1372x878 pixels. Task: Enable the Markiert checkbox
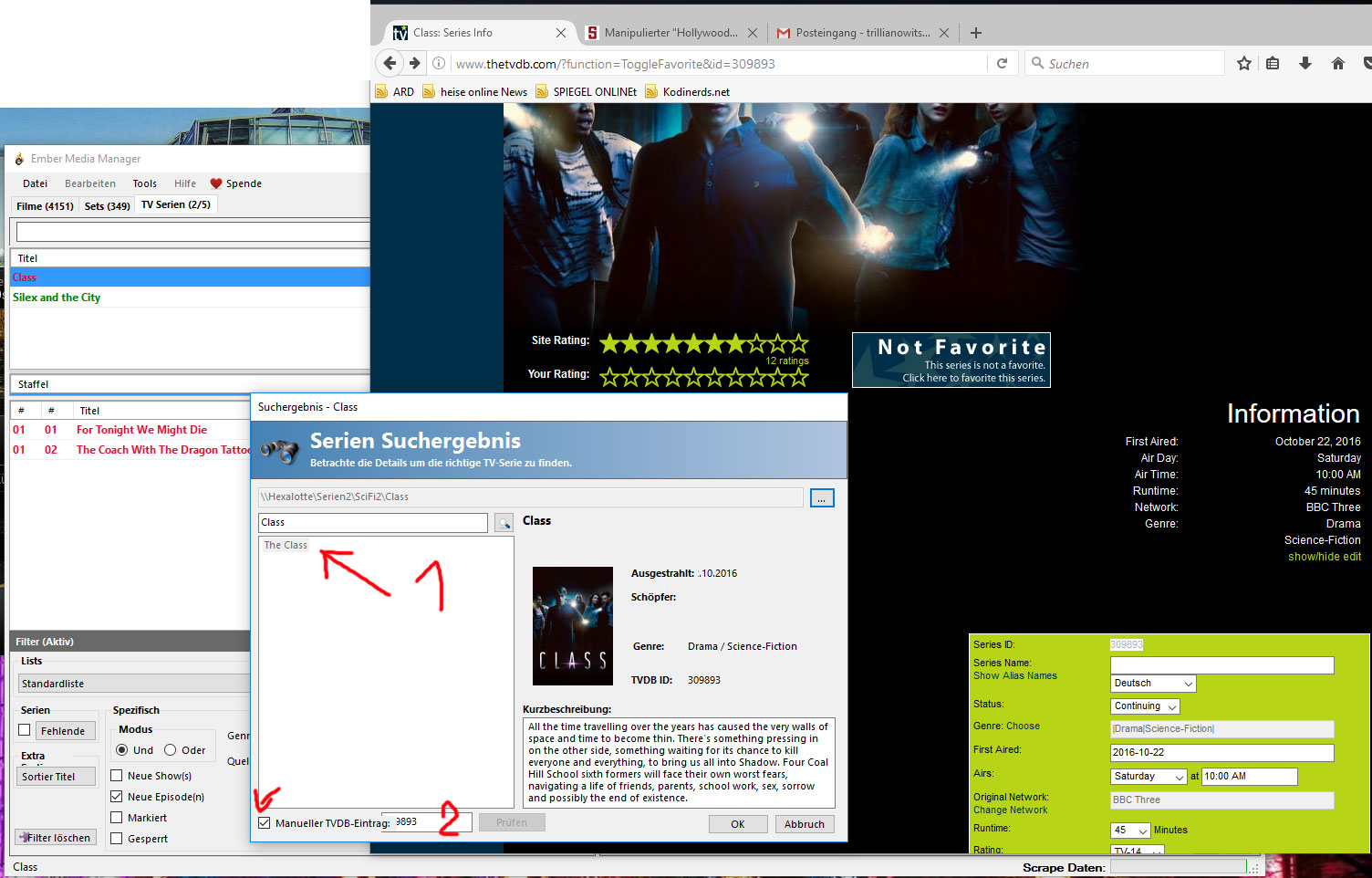(117, 818)
